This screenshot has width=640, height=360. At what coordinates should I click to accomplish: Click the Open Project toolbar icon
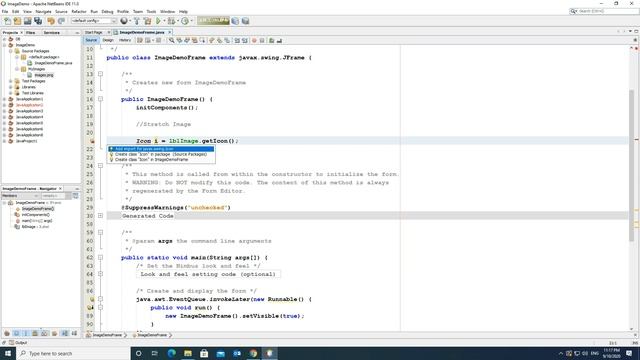point(27,21)
